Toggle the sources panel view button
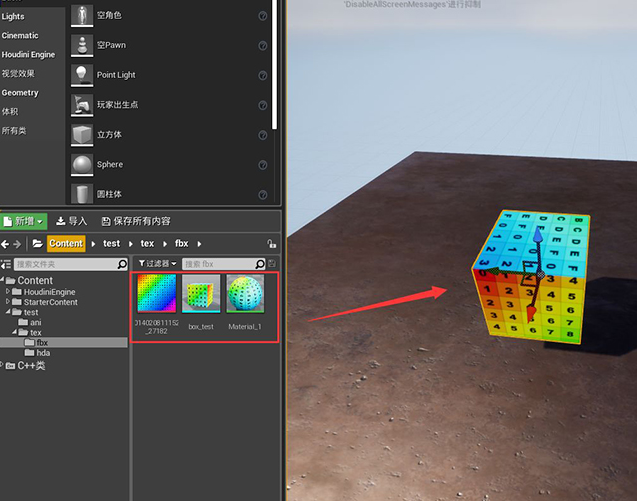637x501 pixels. click(x=6, y=264)
